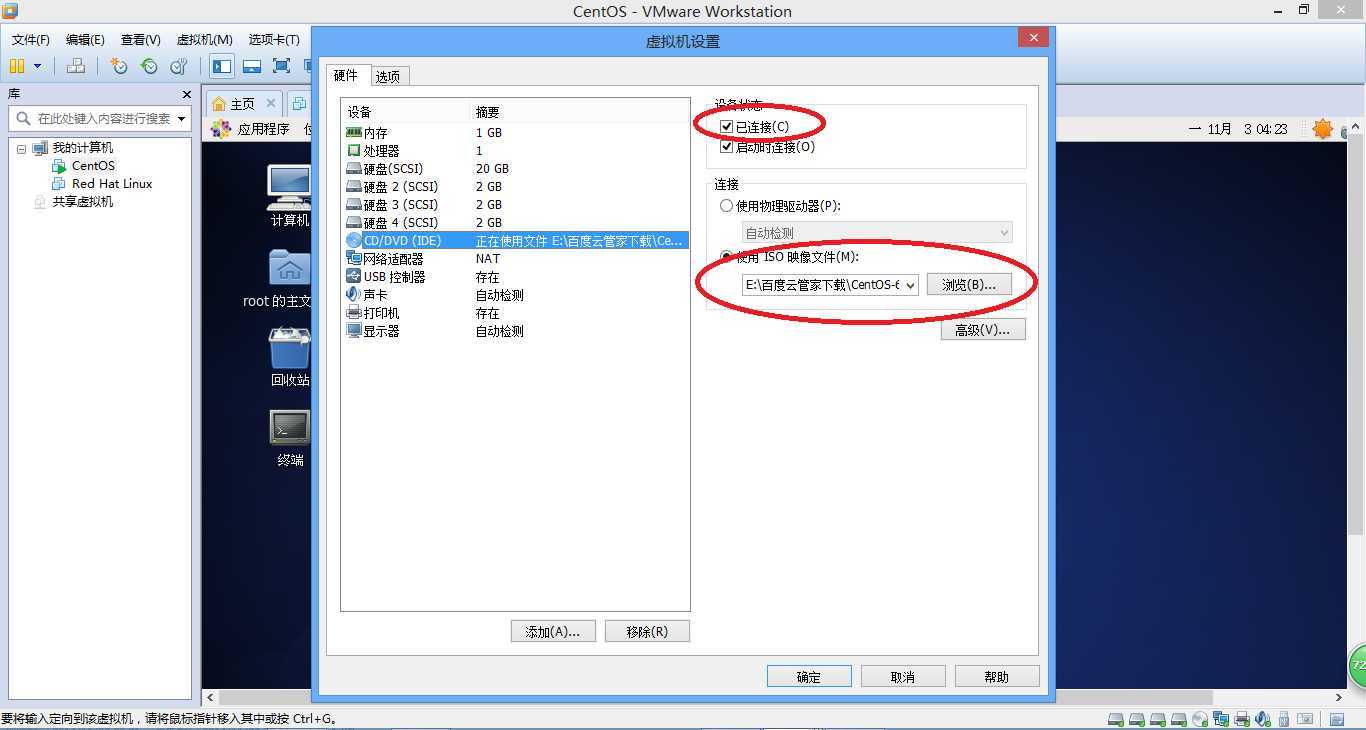Open the 编辑(E) menu

[85, 40]
